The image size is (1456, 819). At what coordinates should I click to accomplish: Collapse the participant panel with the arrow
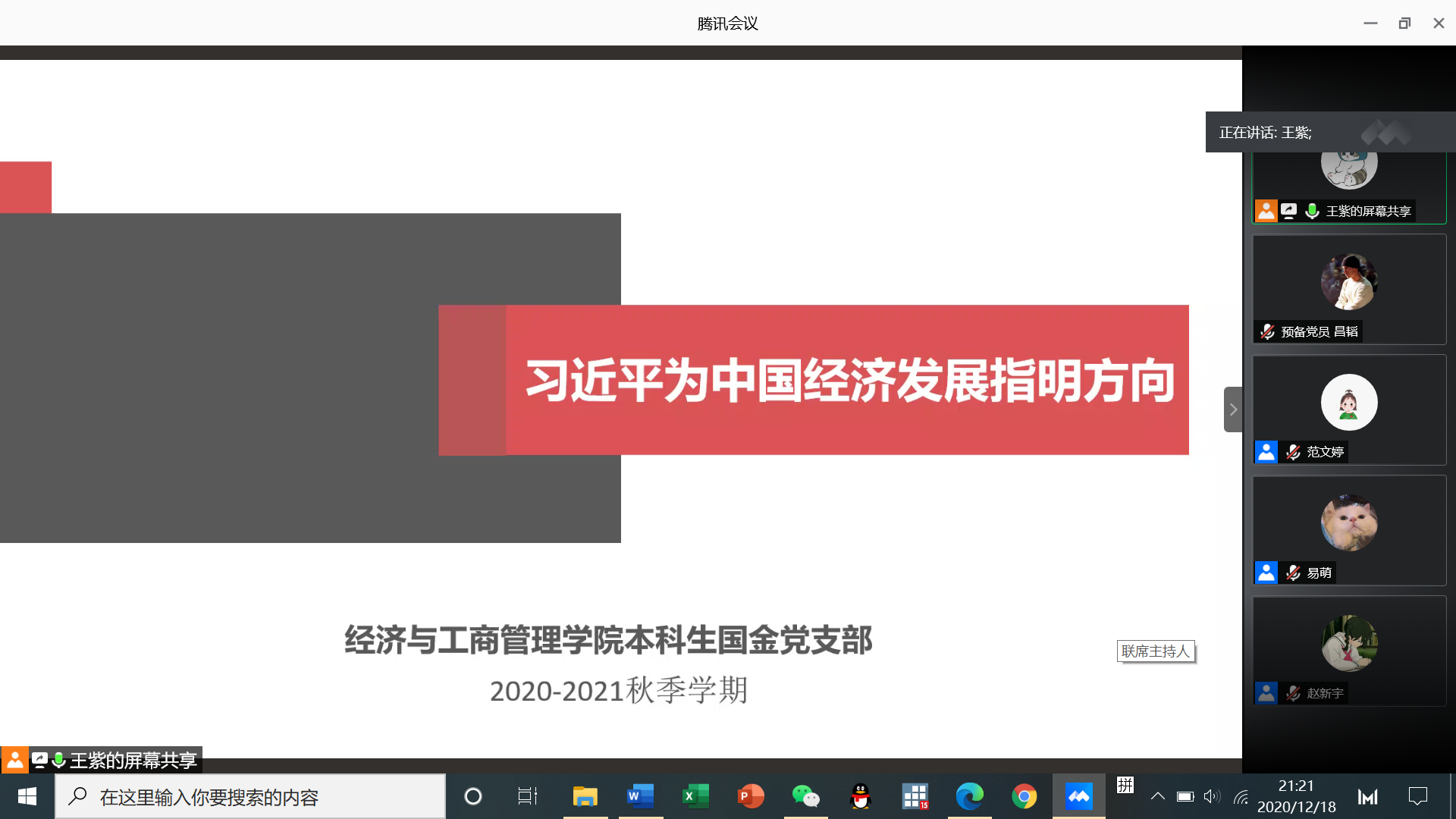(1233, 409)
